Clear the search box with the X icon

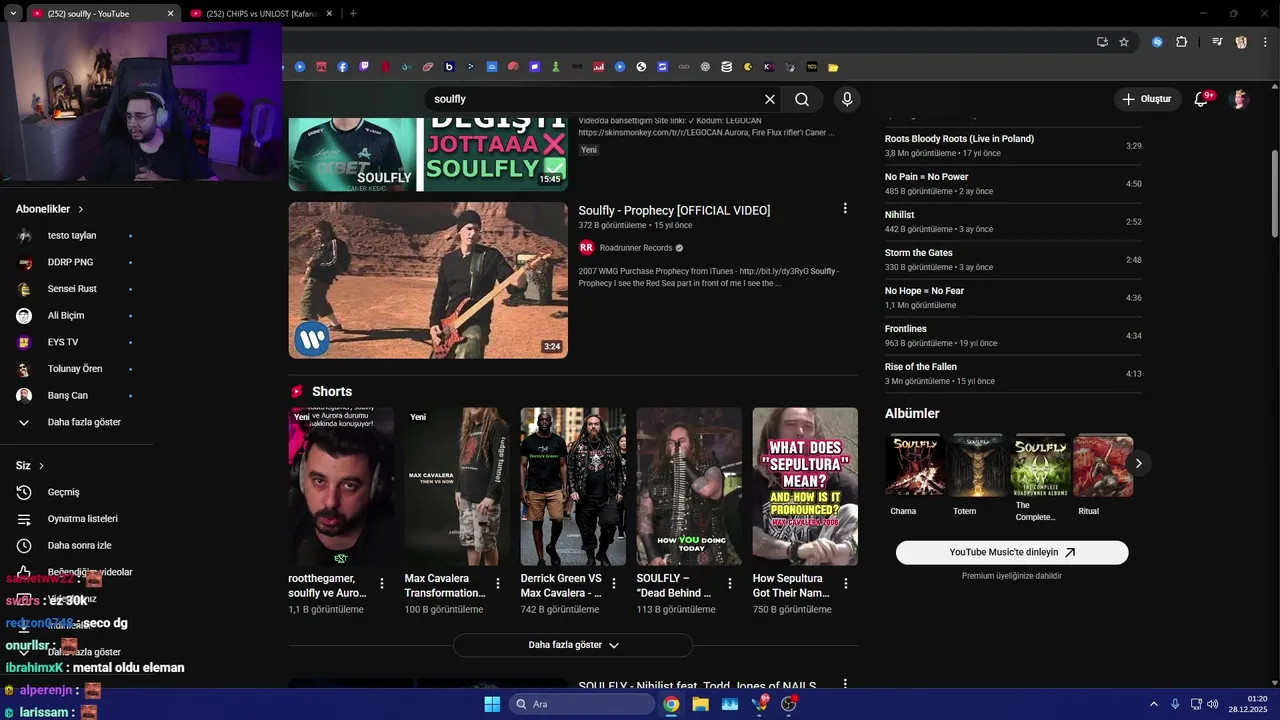click(770, 99)
